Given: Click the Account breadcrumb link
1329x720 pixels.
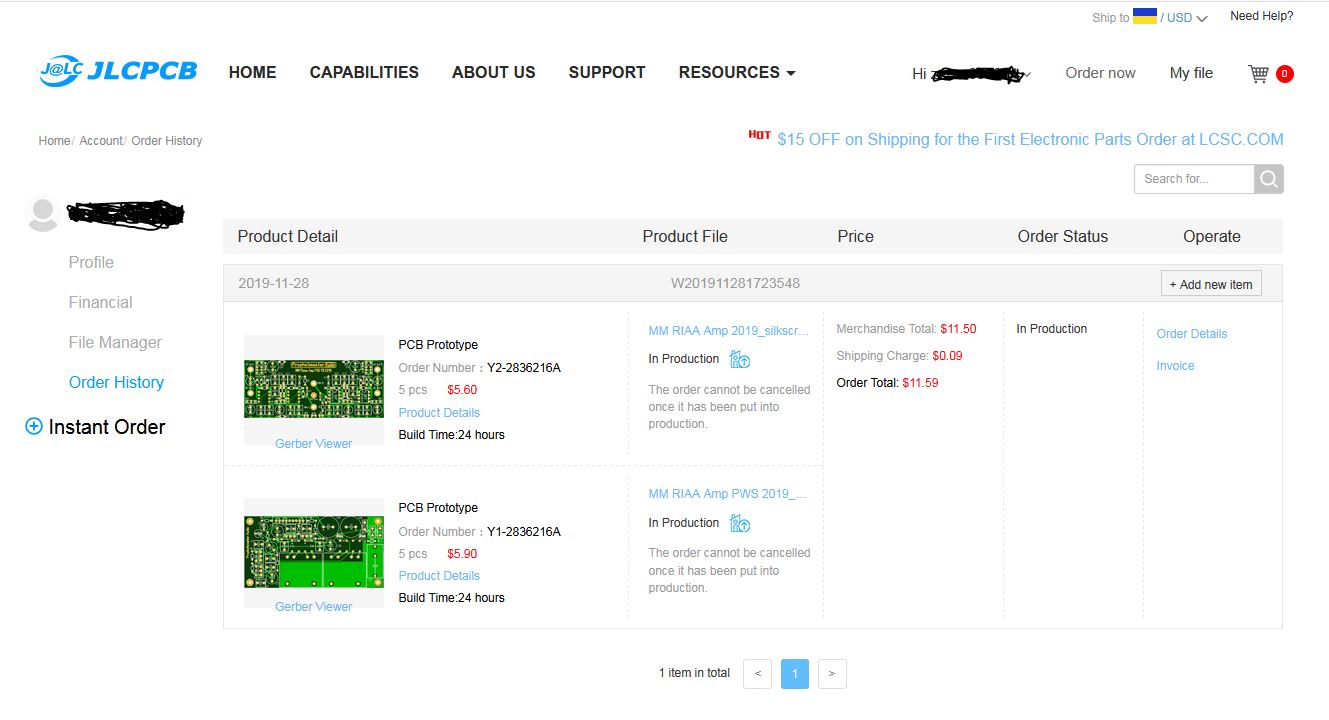Looking at the screenshot, I should tap(101, 141).
